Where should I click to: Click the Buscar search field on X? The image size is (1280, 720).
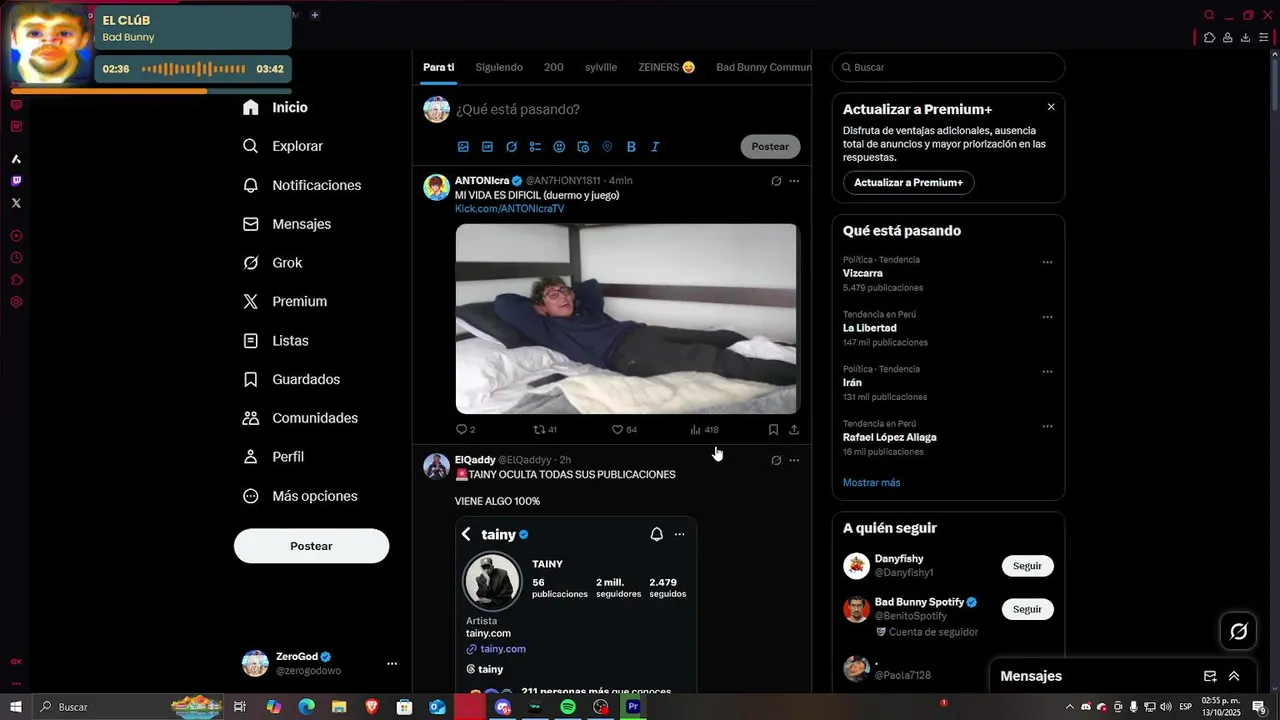pyautogui.click(x=948, y=67)
